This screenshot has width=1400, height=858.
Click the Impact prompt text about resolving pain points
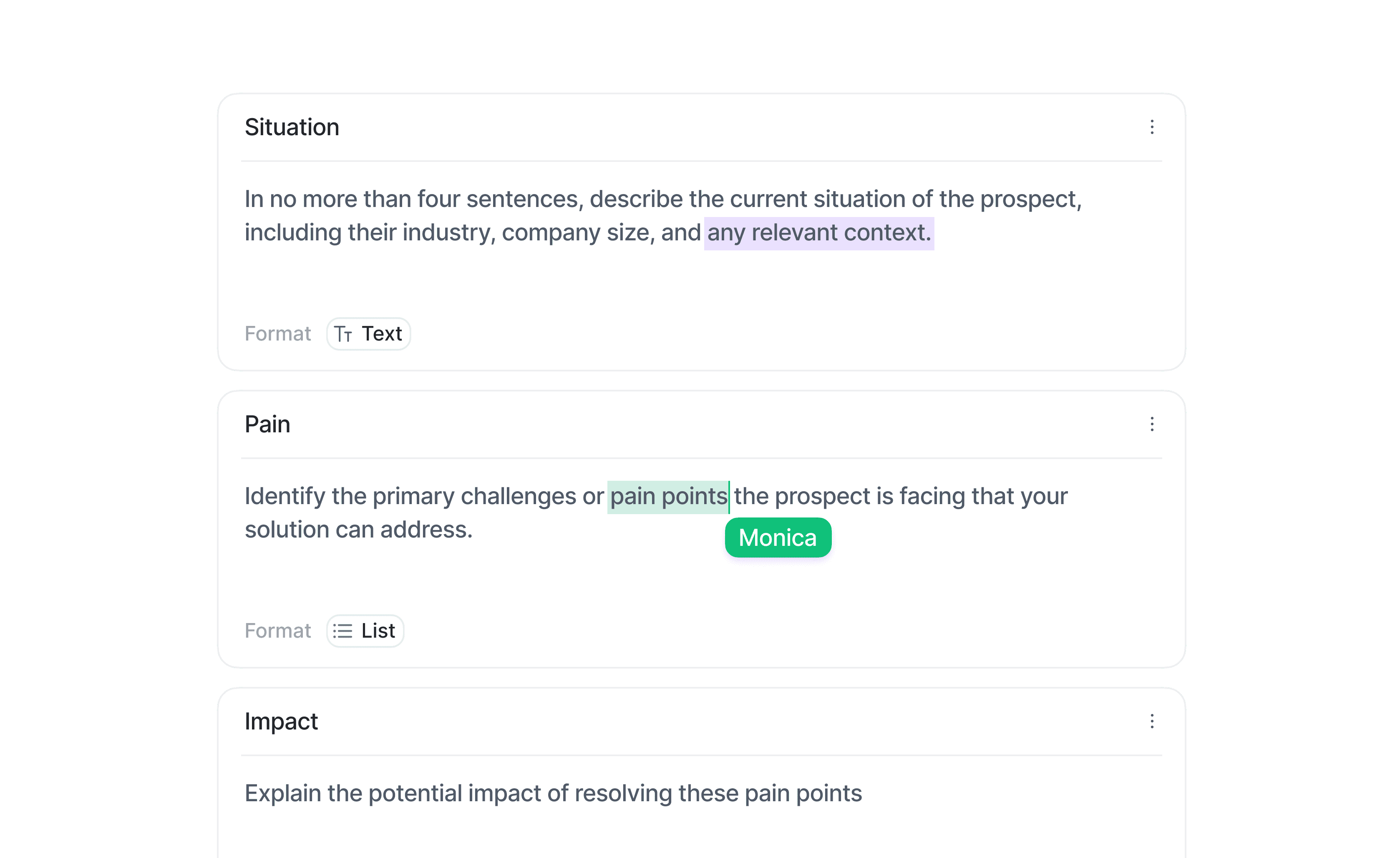pyautogui.click(x=553, y=793)
